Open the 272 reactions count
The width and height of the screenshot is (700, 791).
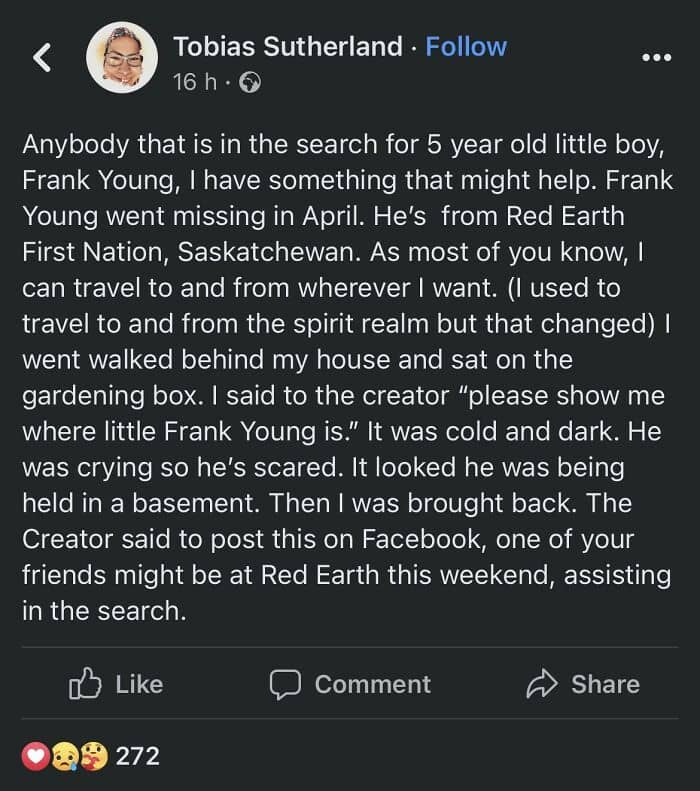[138, 756]
